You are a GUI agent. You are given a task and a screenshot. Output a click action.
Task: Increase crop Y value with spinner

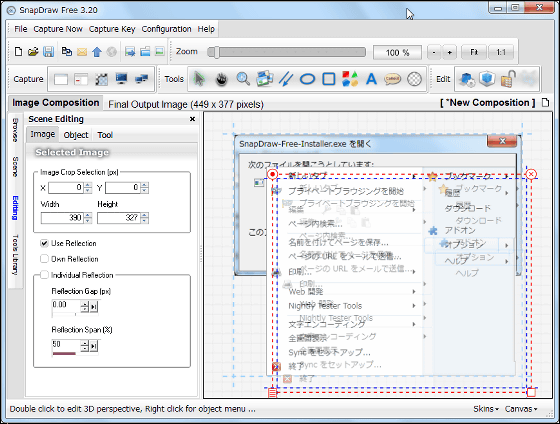[144, 185]
